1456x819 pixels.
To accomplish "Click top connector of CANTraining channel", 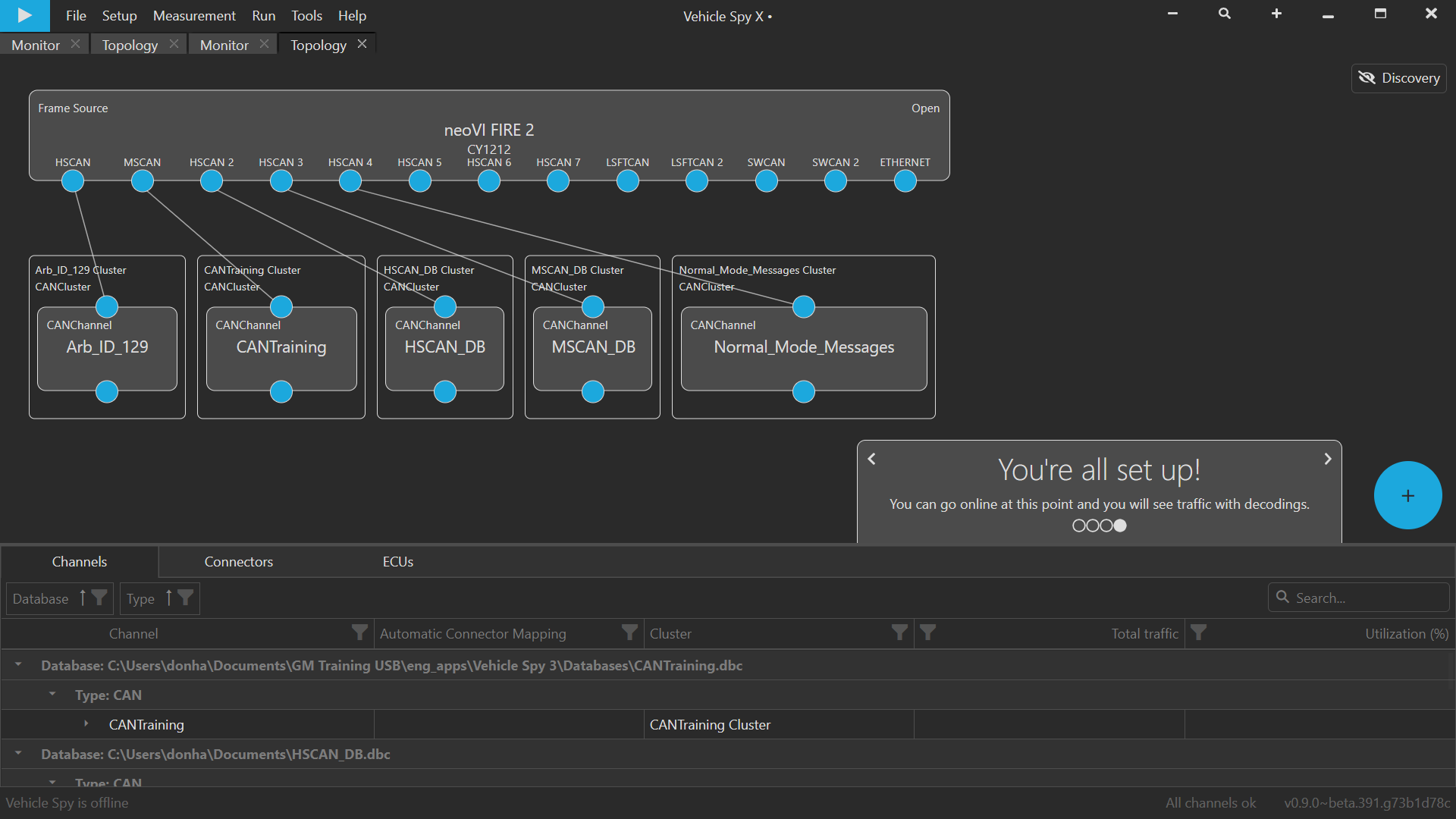I will click(281, 307).
